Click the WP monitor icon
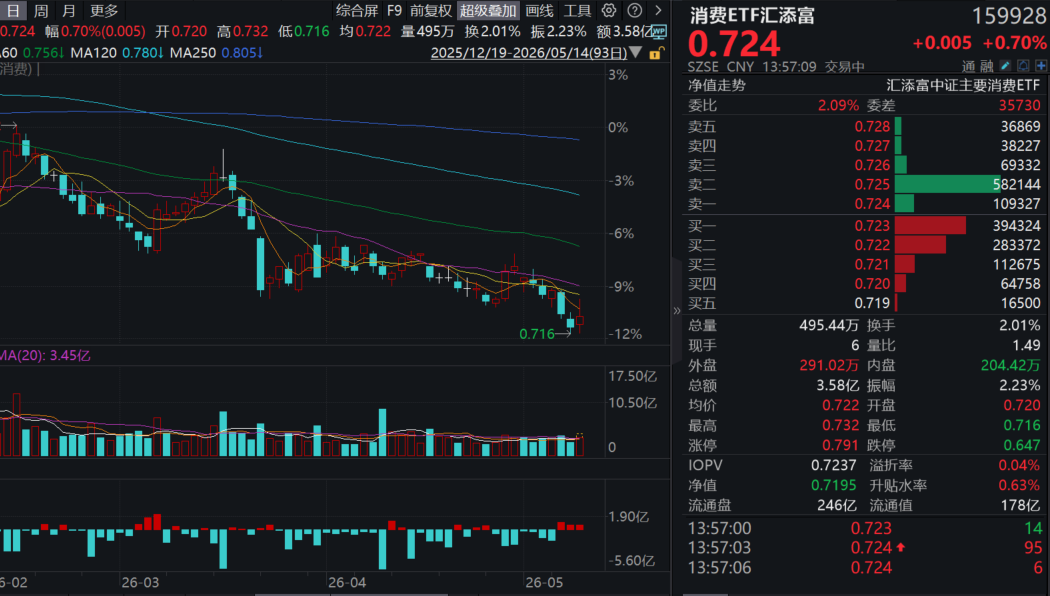Image resolution: width=1050 pixels, height=596 pixels. [659, 31]
